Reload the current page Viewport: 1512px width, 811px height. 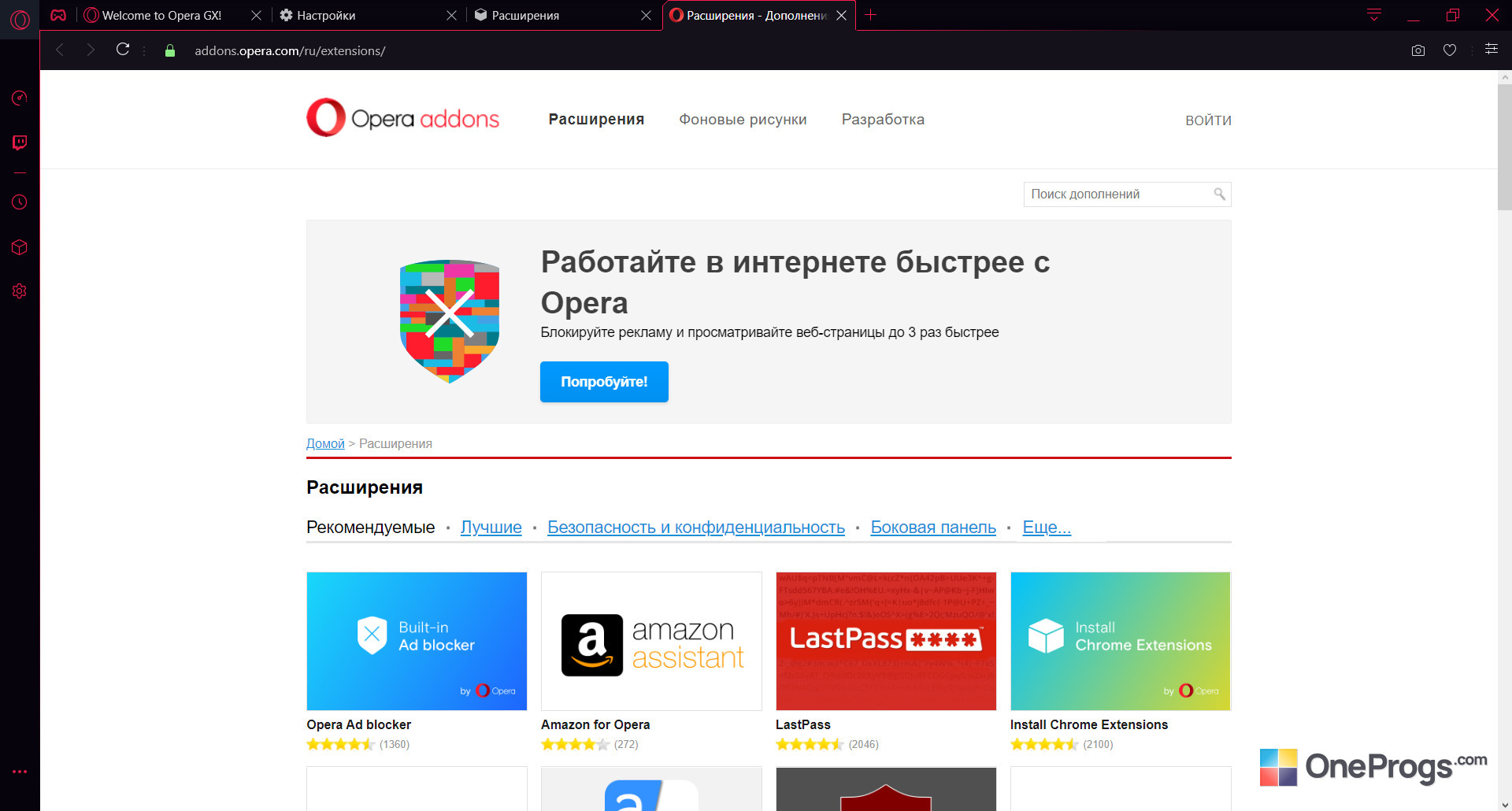pyautogui.click(x=123, y=50)
